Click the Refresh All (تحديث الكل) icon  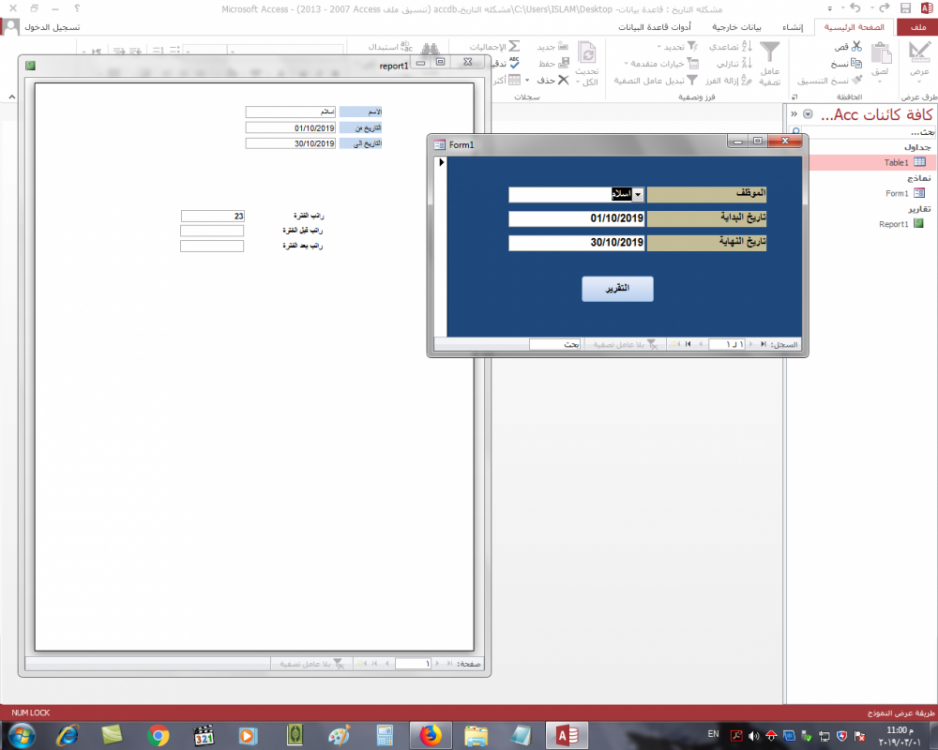pos(587,54)
